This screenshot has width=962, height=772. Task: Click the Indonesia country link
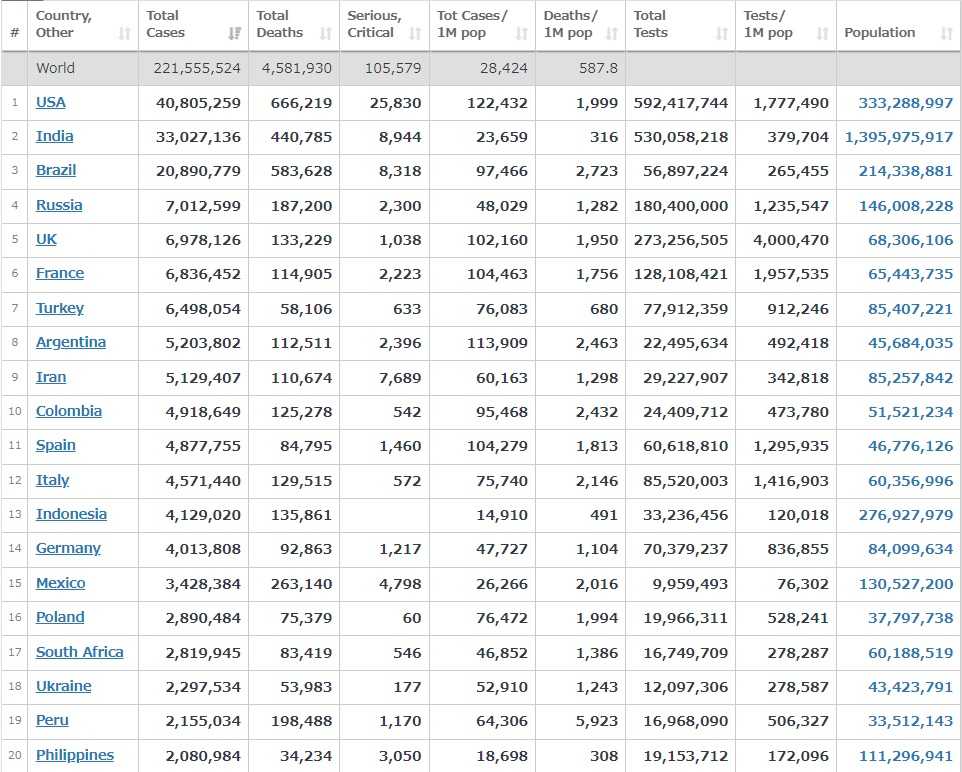coord(71,514)
